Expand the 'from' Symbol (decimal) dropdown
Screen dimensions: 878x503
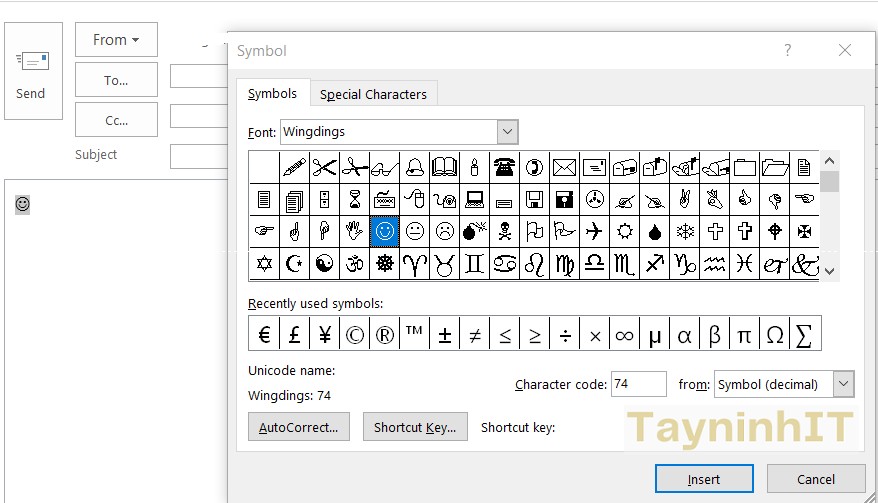click(x=843, y=384)
